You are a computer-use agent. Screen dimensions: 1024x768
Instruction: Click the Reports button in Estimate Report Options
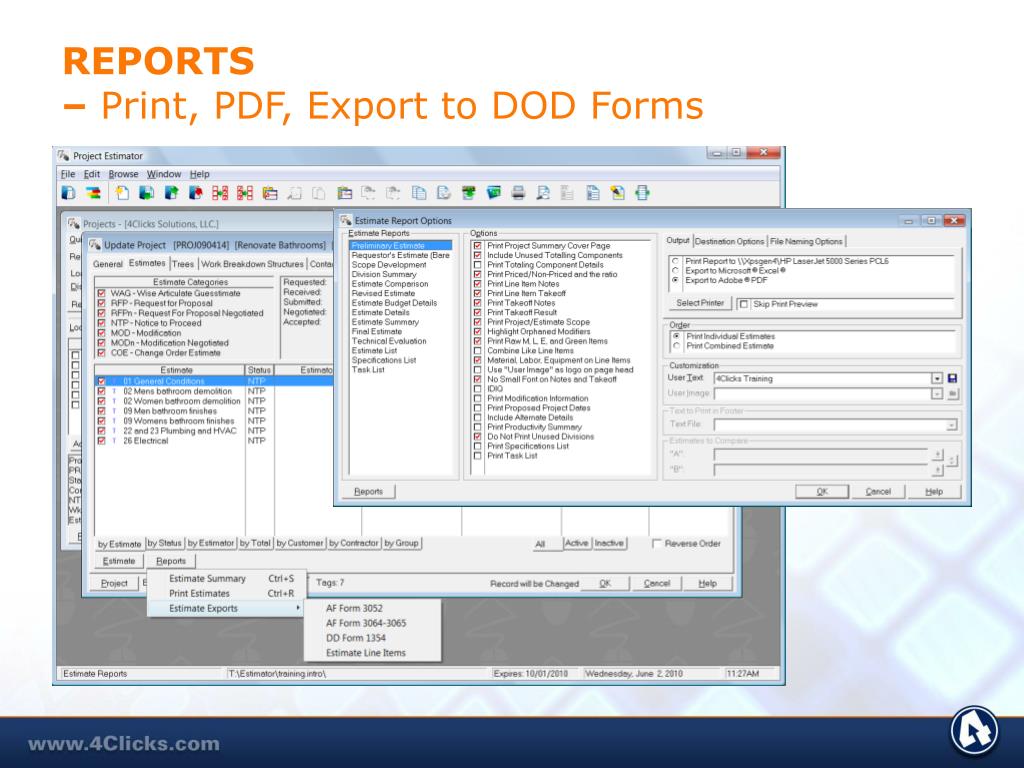pos(368,491)
